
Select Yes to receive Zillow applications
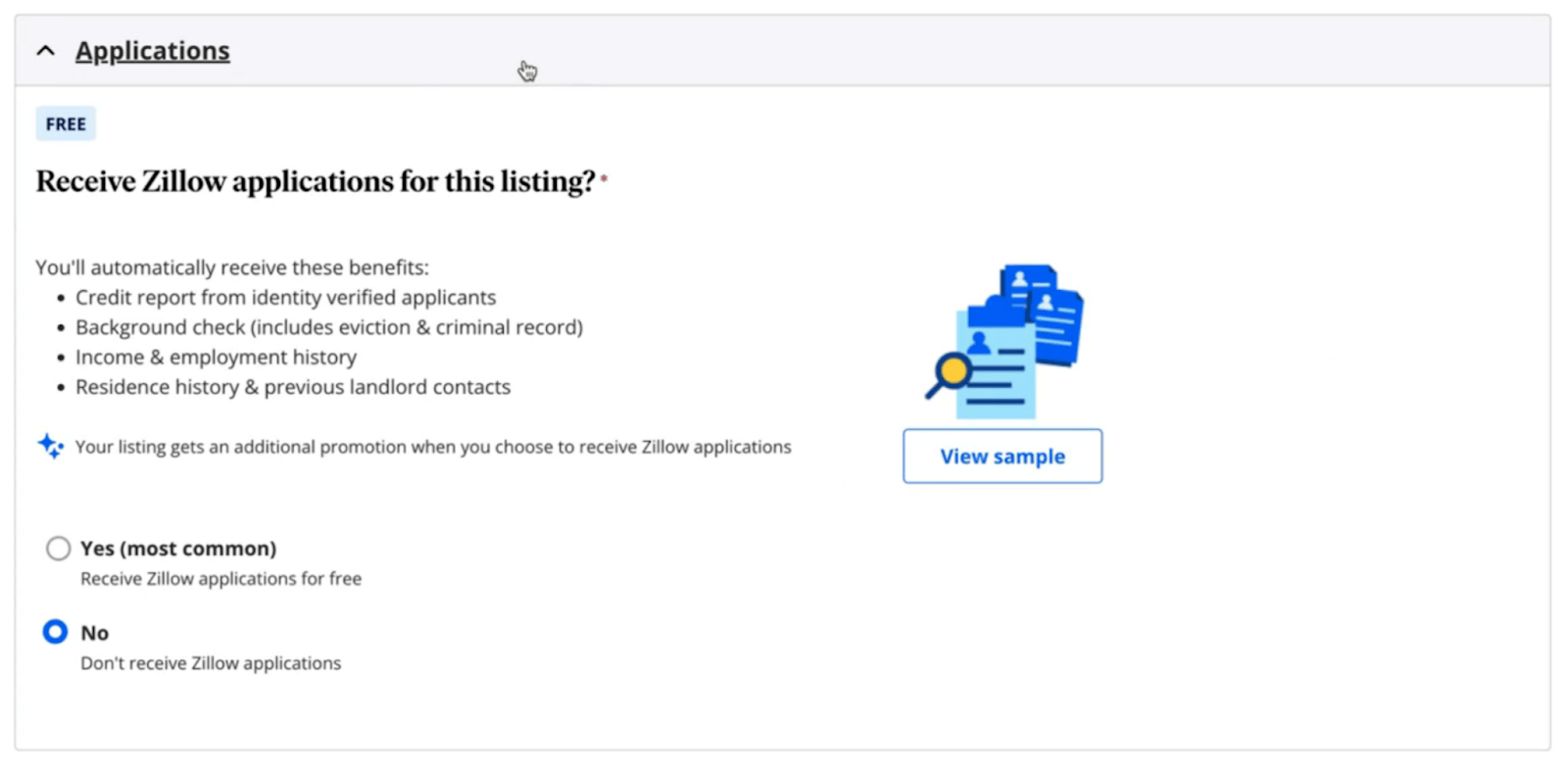tap(58, 549)
